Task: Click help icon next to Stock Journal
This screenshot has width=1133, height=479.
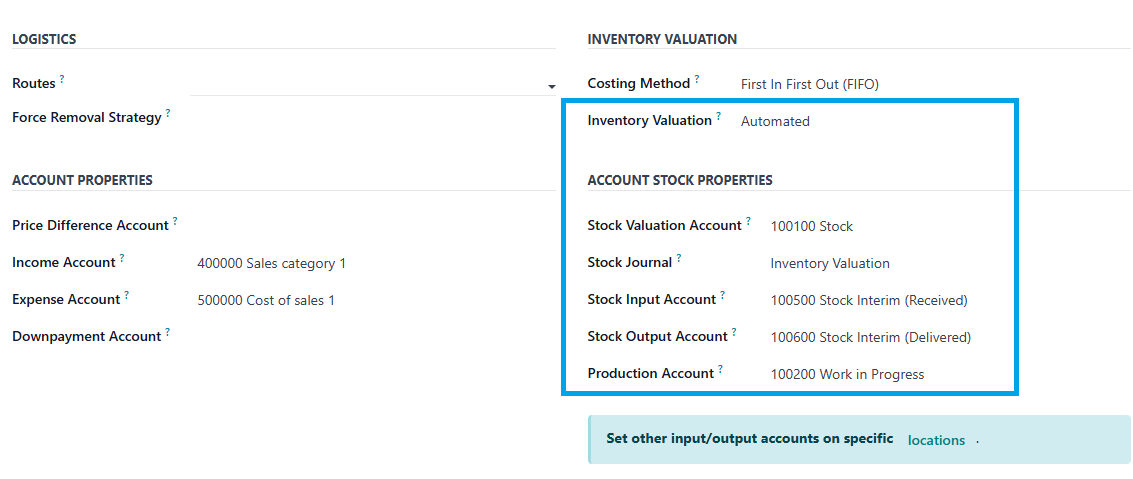Action: coord(679,257)
